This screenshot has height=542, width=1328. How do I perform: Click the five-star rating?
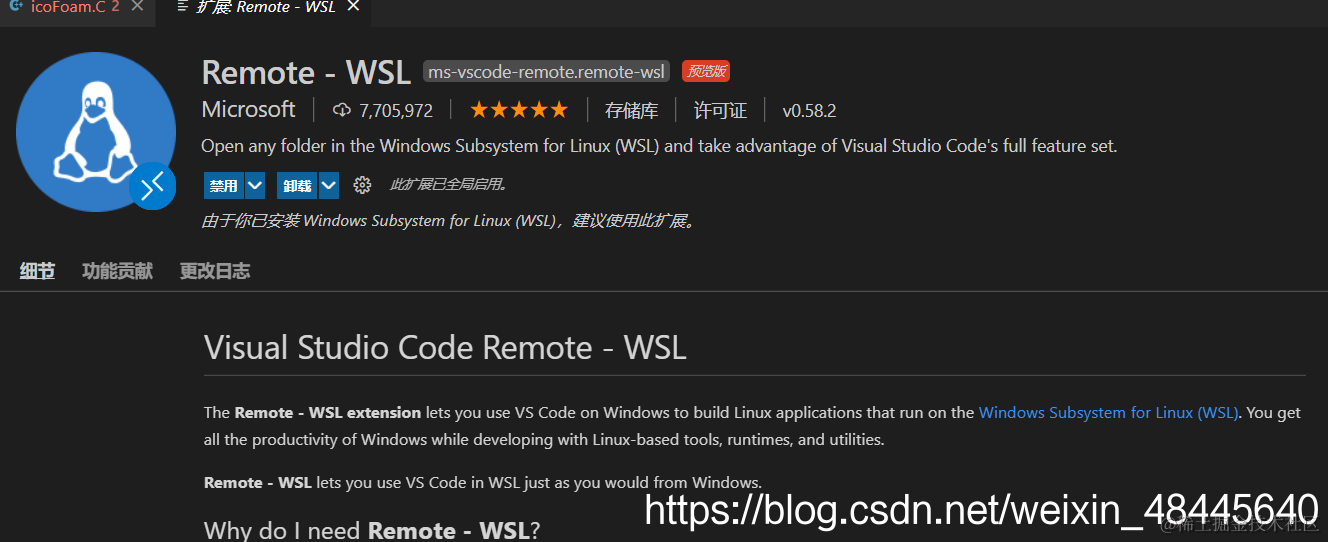[x=518, y=109]
